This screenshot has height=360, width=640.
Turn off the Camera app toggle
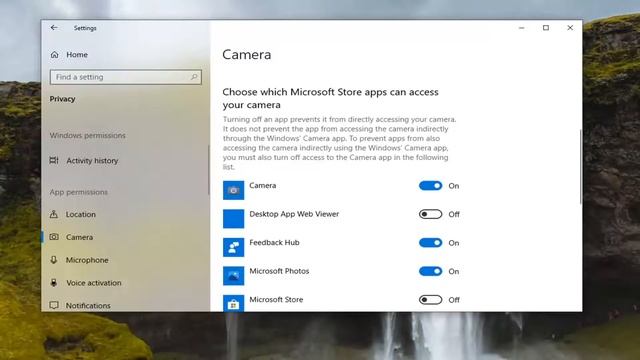pos(430,186)
